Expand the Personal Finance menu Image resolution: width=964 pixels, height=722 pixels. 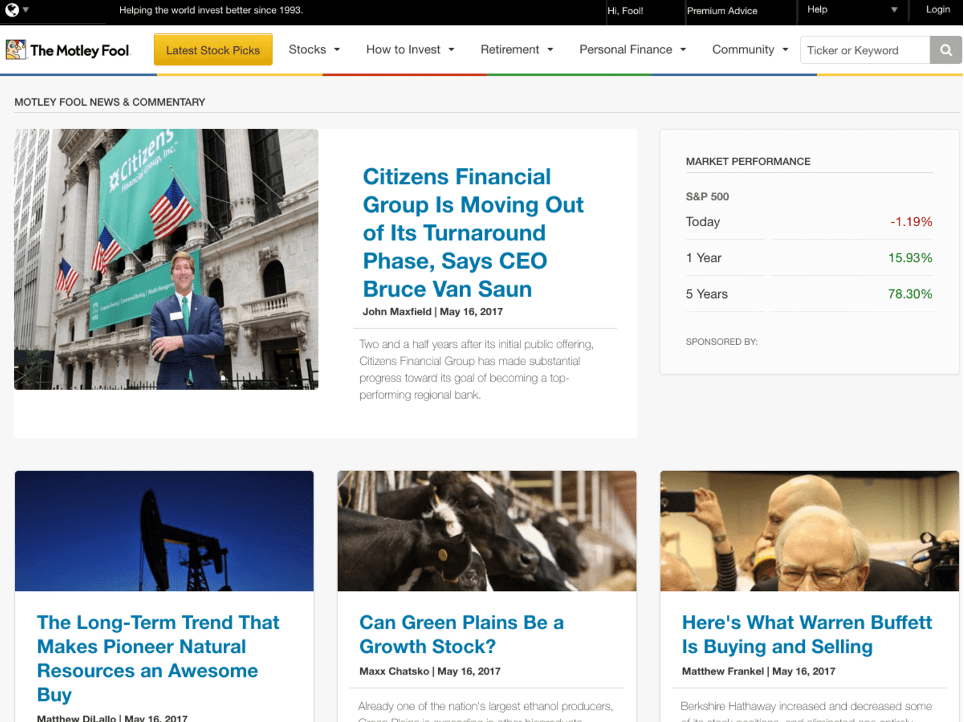pyautogui.click(x=633, y=50)
